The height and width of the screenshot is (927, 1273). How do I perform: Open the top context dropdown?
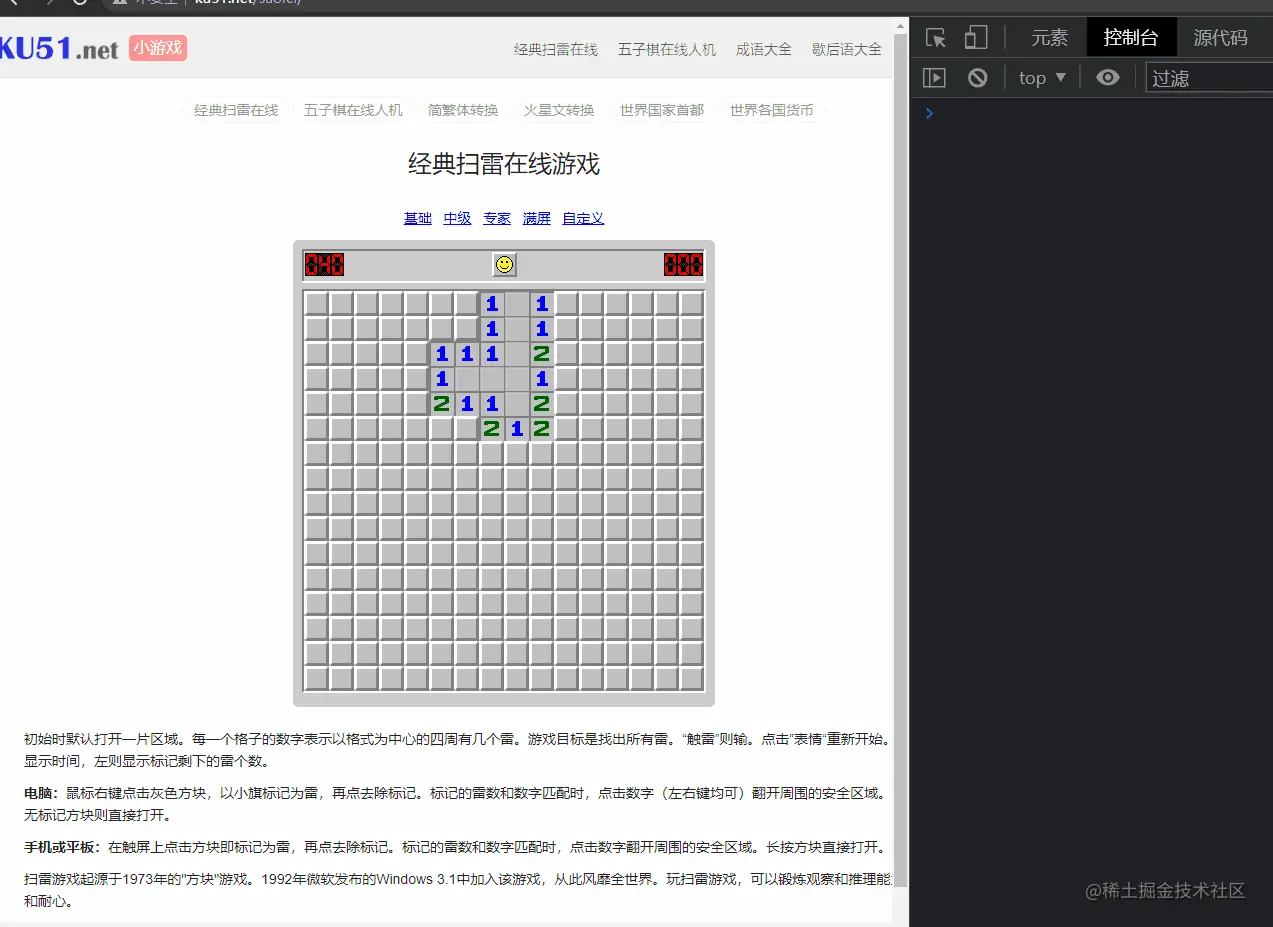tap(1042, 77)
